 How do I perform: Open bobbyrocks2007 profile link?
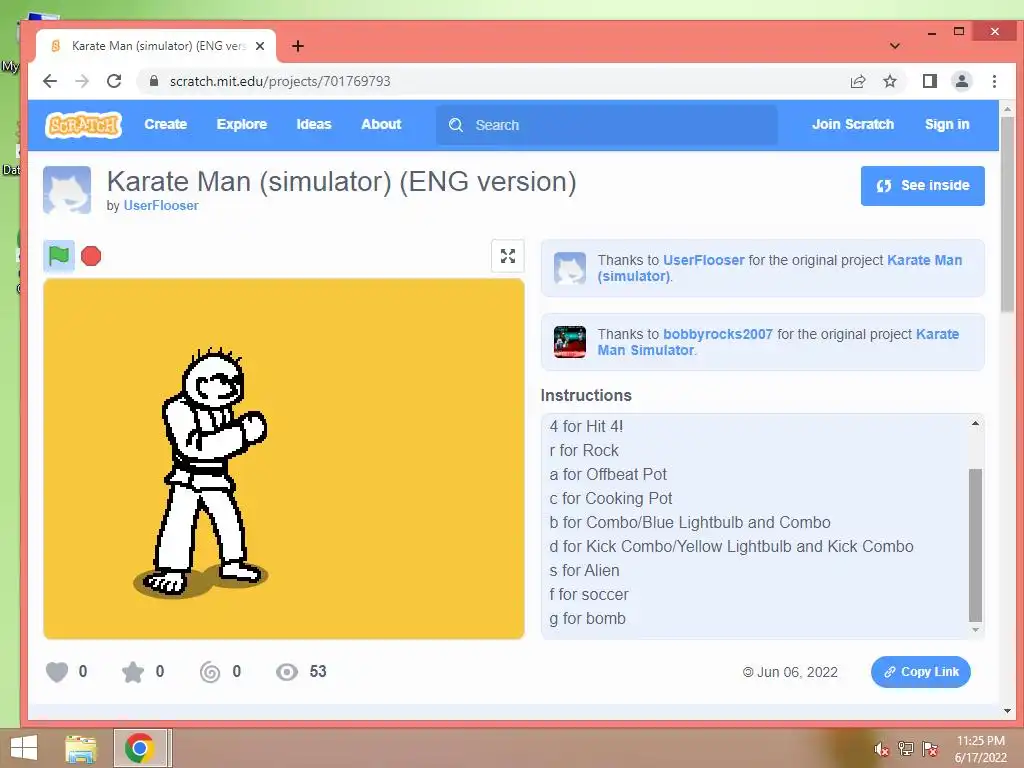[x=717, y=334]
